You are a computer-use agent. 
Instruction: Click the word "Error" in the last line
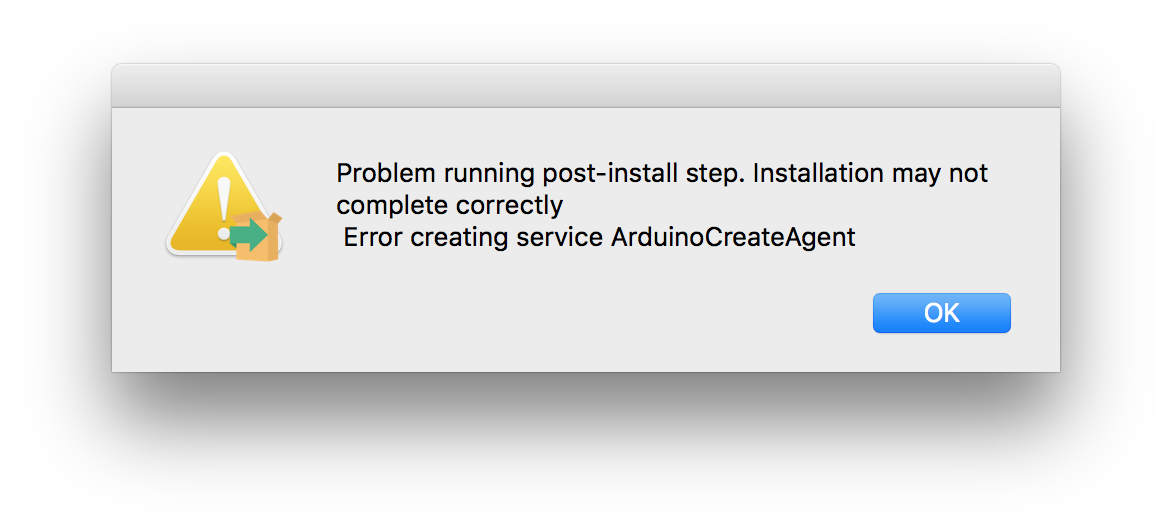(373, 238)
